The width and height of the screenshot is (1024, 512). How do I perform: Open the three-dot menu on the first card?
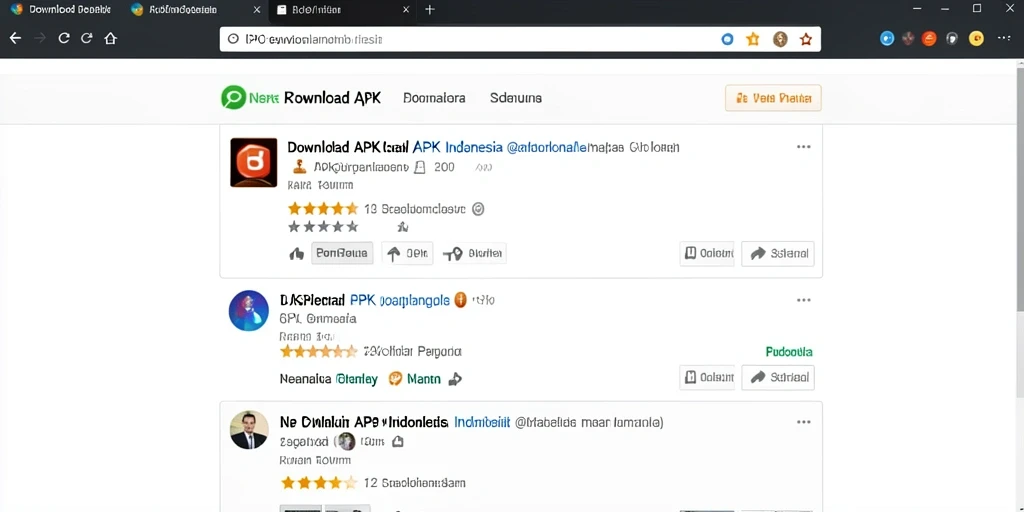803,147
